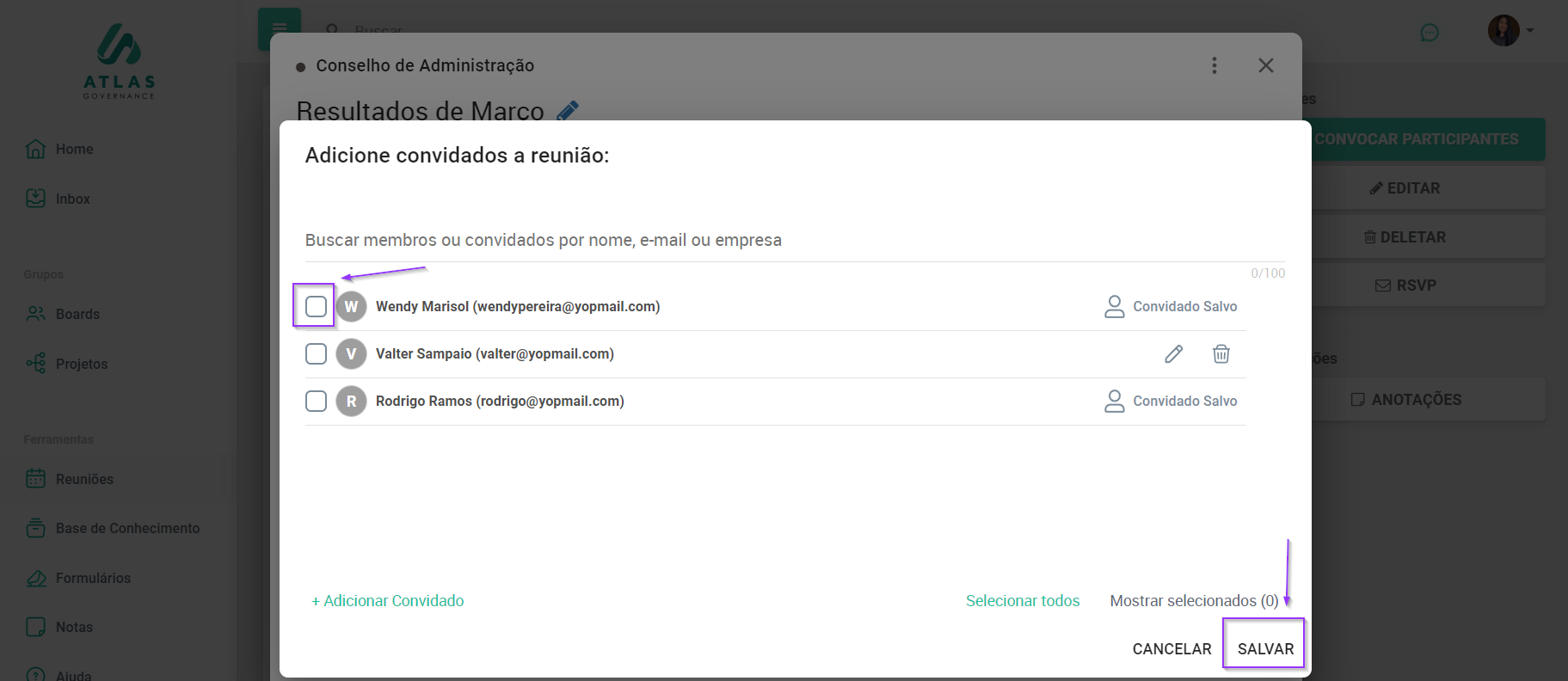This screenshot has height=681, width=1568.
Task: Expand the user profile avatar dropdown
Action: pos(1510,31)
